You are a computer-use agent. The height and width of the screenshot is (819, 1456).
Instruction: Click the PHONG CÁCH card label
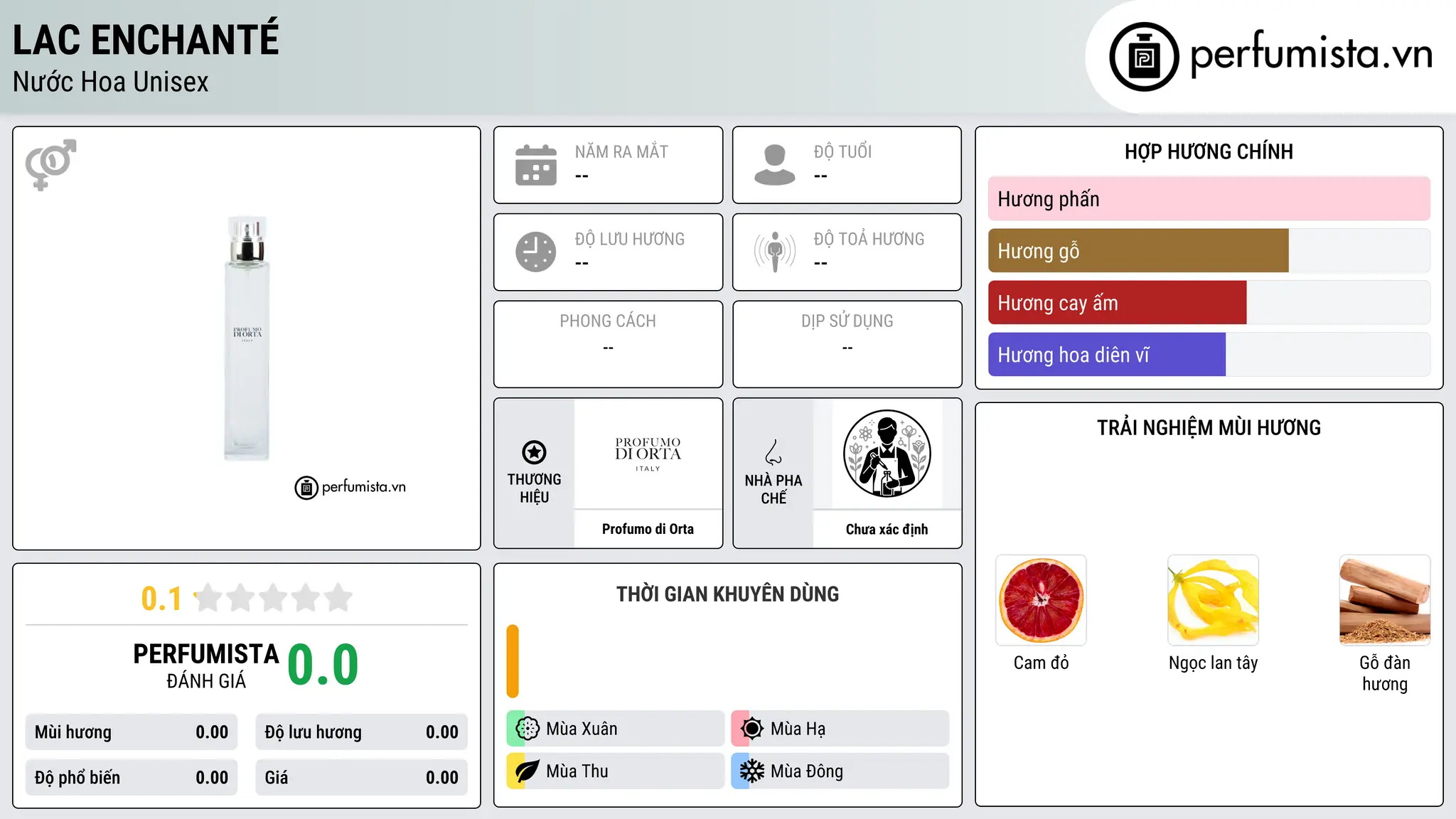[608, 321]
